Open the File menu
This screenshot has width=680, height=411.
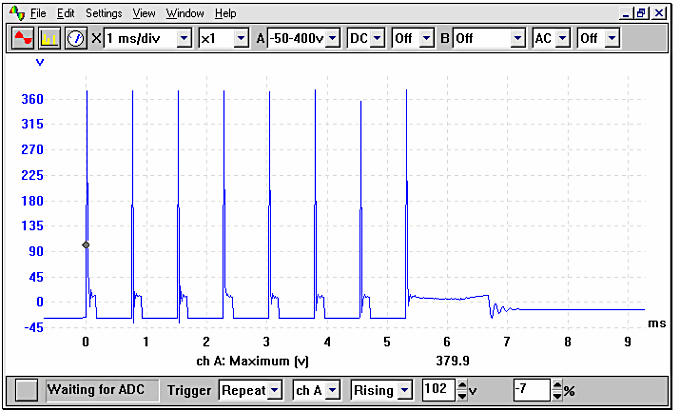point(38,14)
